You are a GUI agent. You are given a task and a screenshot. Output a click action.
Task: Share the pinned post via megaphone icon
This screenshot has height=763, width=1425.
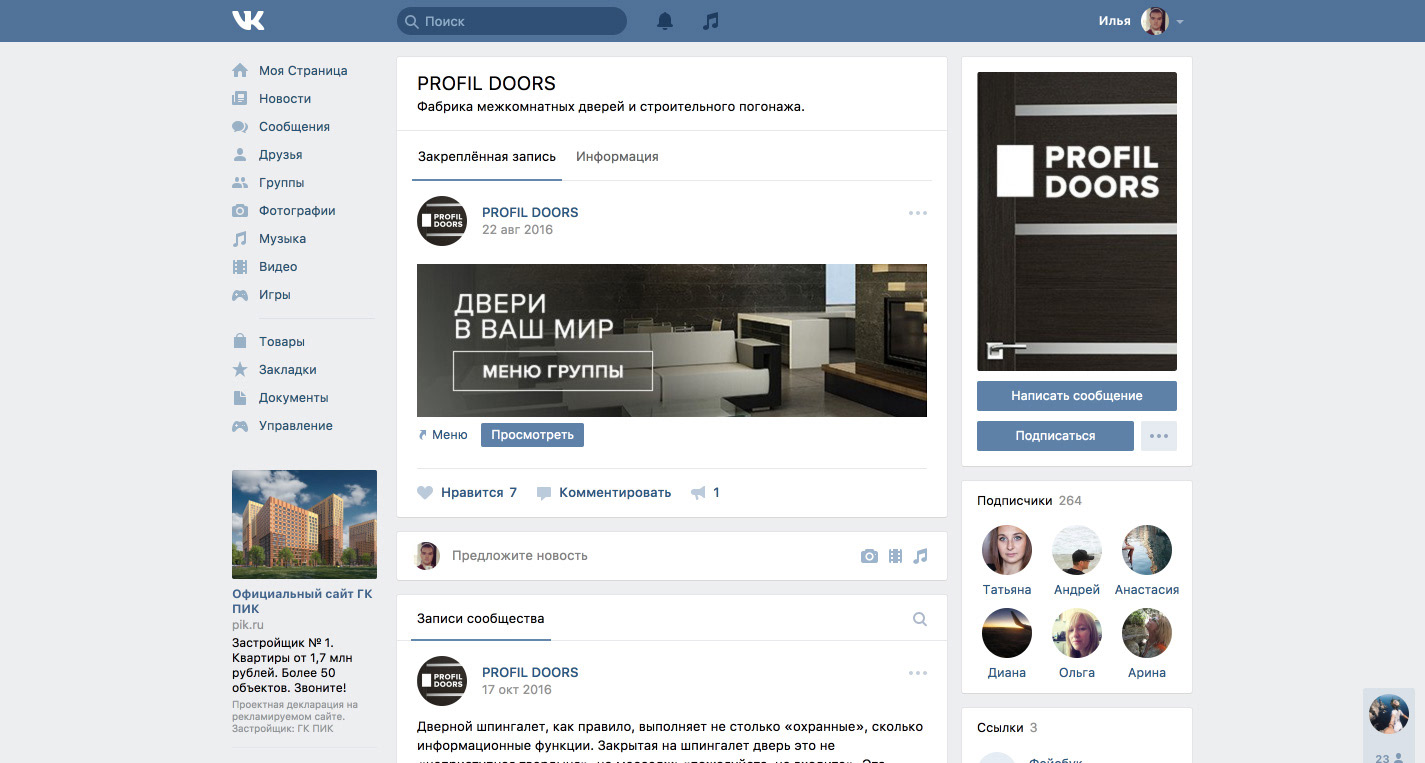pyautogui.click(x=698, y=493)
